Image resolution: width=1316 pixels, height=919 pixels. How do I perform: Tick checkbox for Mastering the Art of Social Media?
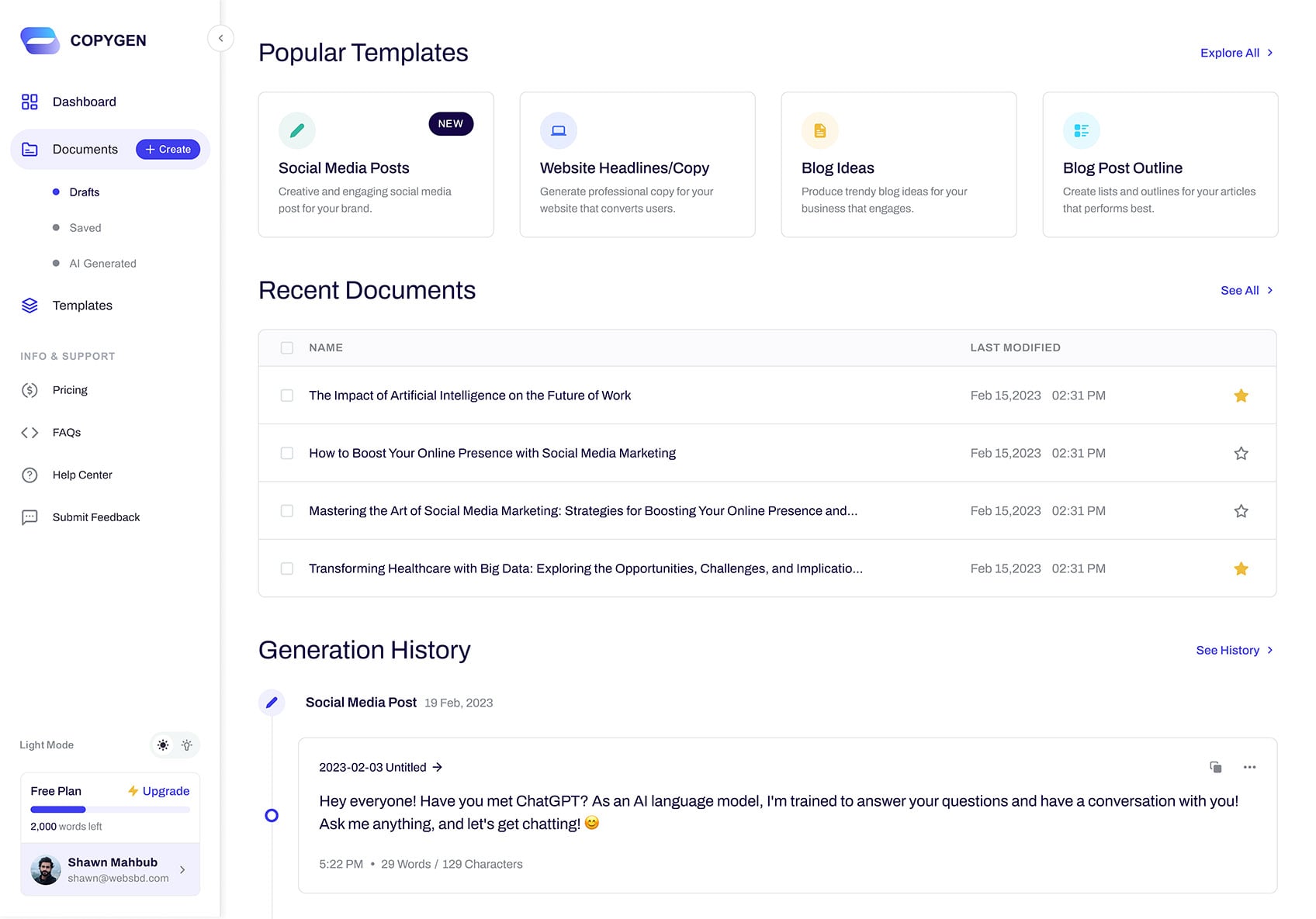point(287,511)
